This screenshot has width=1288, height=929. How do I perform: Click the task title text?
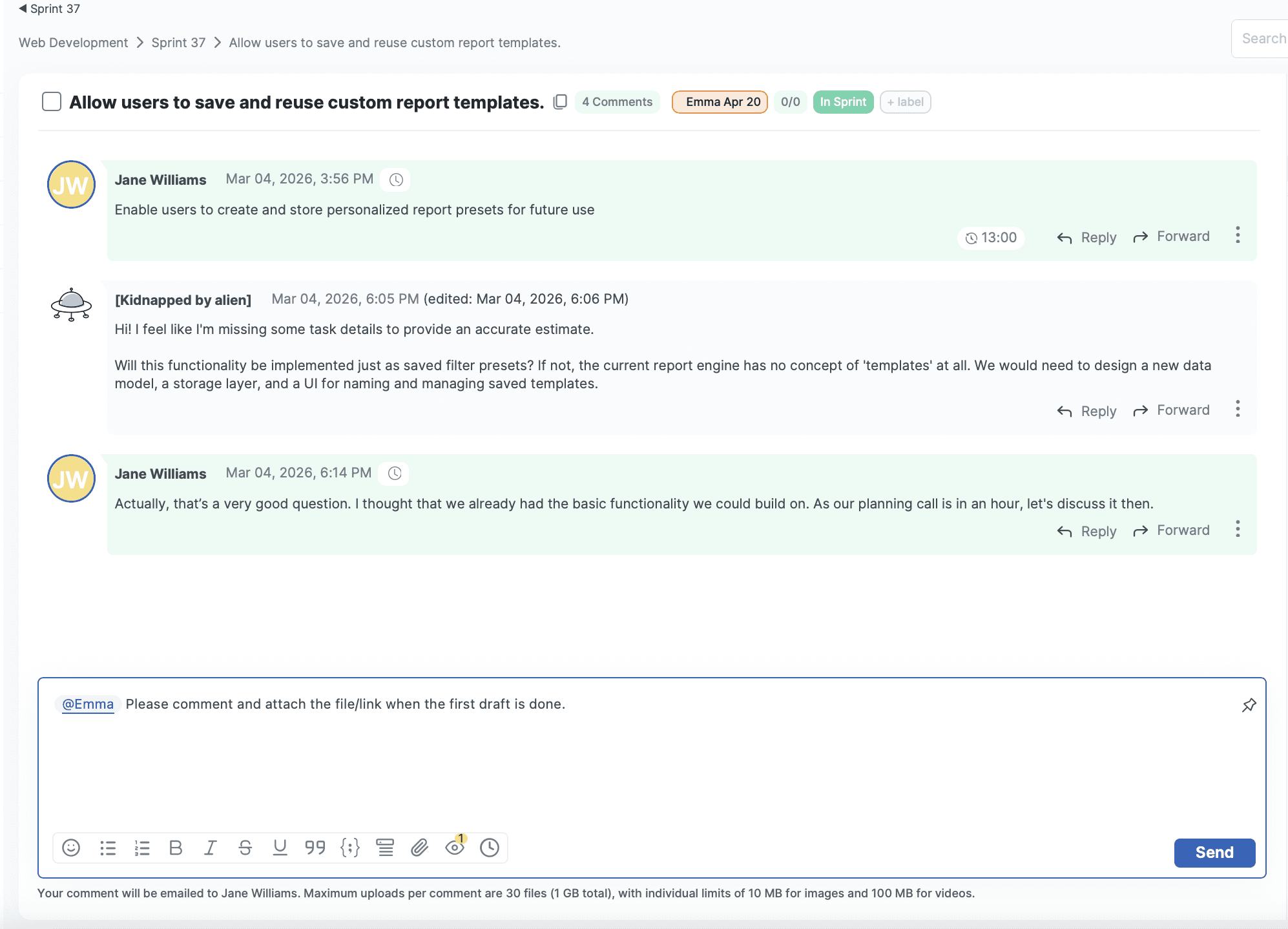306,102
